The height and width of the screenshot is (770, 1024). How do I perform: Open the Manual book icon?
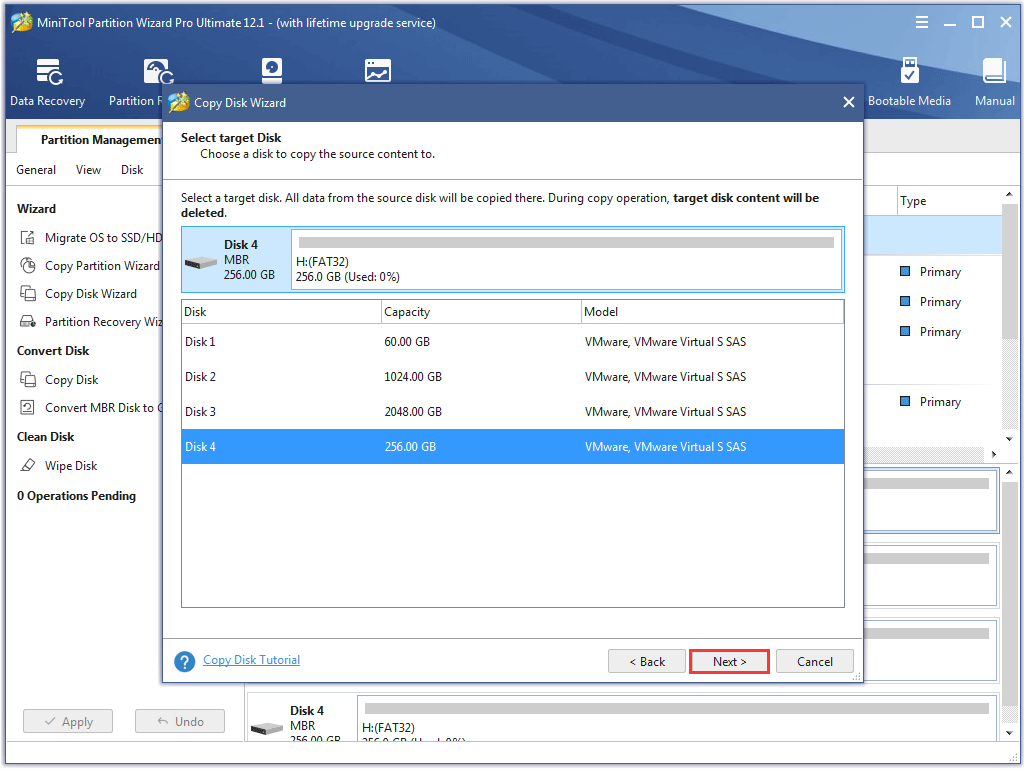pyautogui.click(x=994, y=71)
